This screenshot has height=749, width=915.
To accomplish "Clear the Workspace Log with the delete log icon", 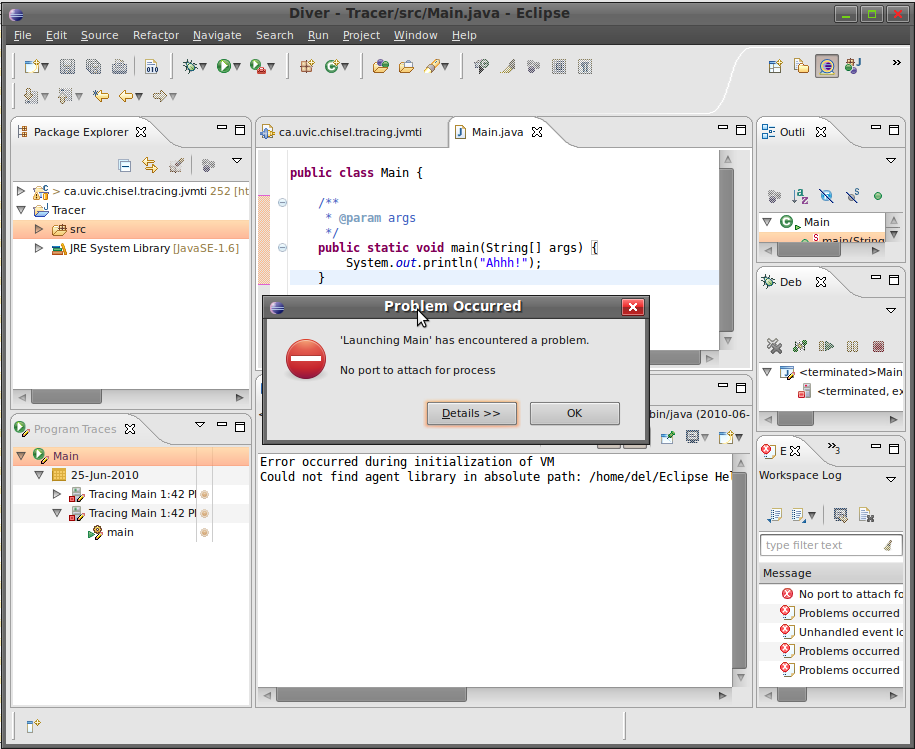I will (867, 516).
